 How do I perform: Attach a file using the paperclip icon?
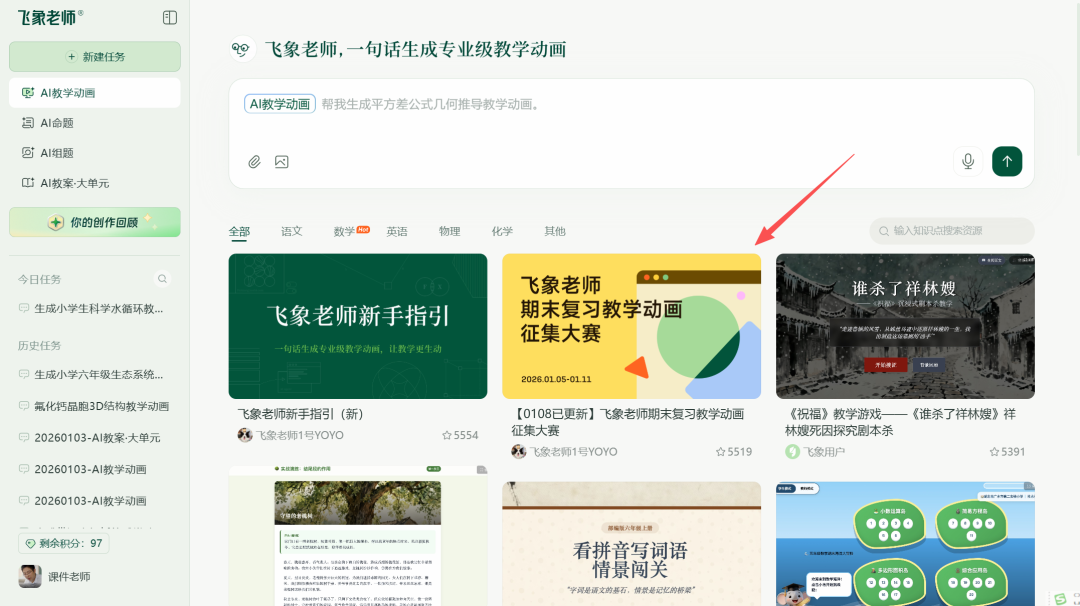254,161
